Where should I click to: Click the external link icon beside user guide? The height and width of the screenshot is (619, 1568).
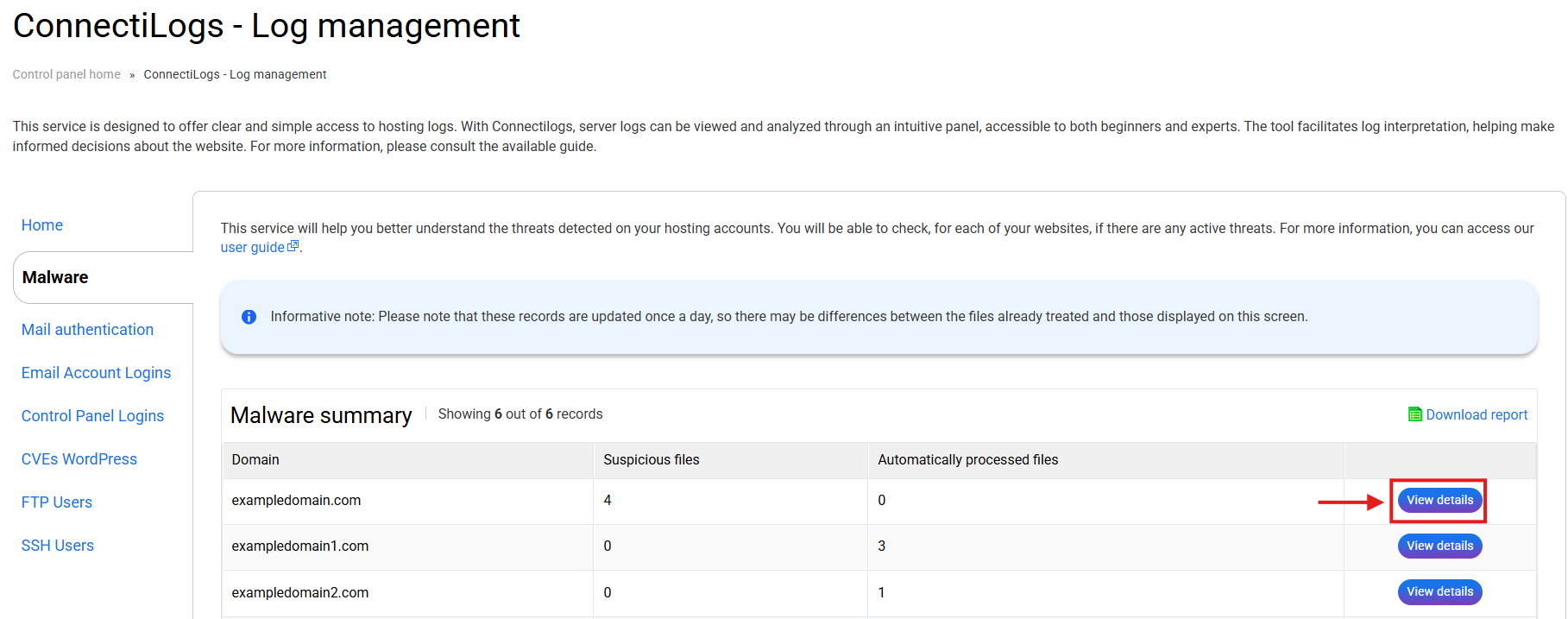click(x=293, y=246)
